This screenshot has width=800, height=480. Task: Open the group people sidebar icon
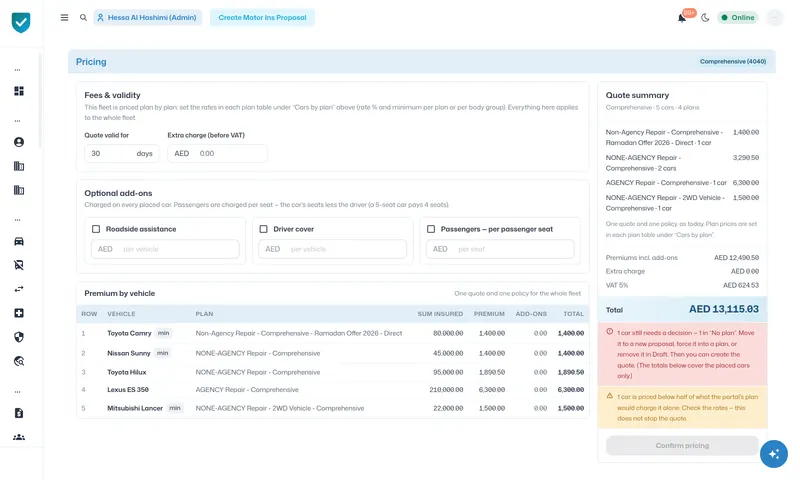click(19, 437)
